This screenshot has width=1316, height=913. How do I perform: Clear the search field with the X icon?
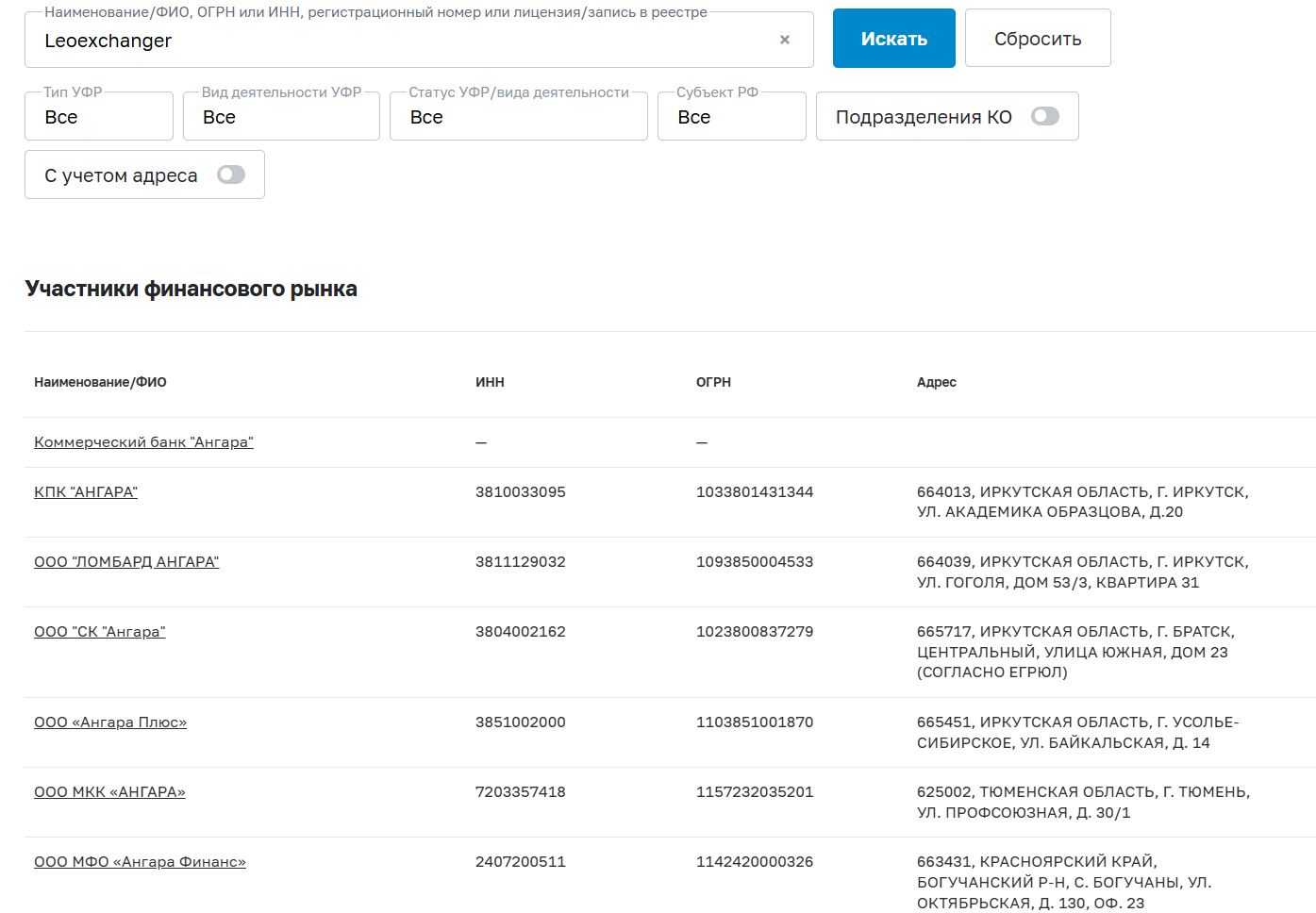784,40
